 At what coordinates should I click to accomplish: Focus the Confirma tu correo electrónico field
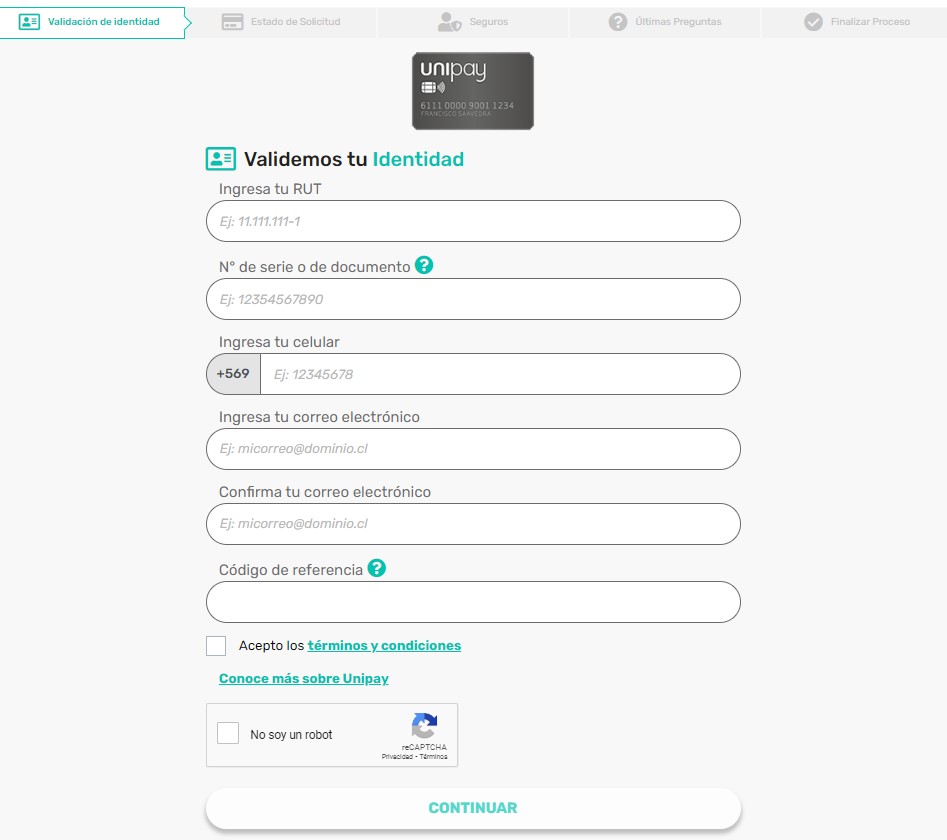[x=473, y=524]
